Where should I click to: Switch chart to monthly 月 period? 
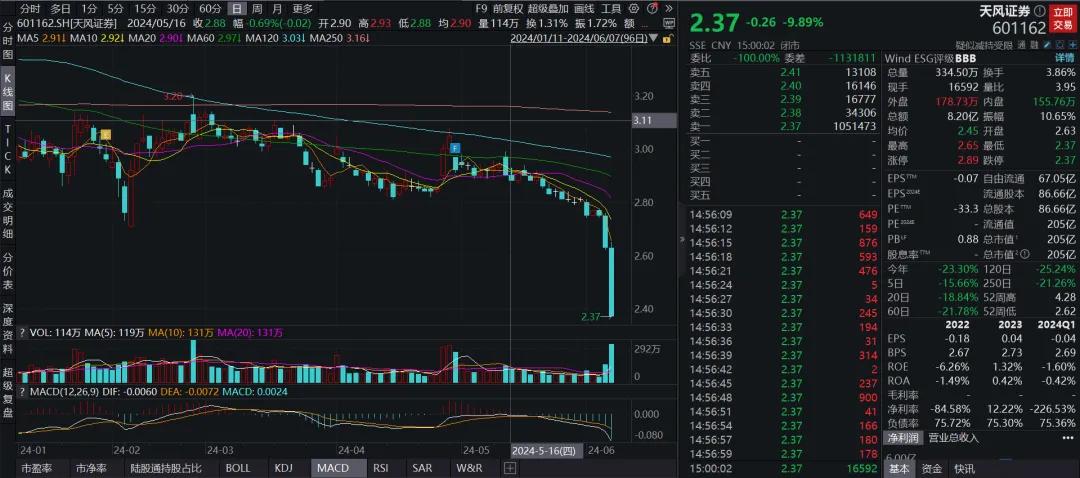tap(276, 9)
